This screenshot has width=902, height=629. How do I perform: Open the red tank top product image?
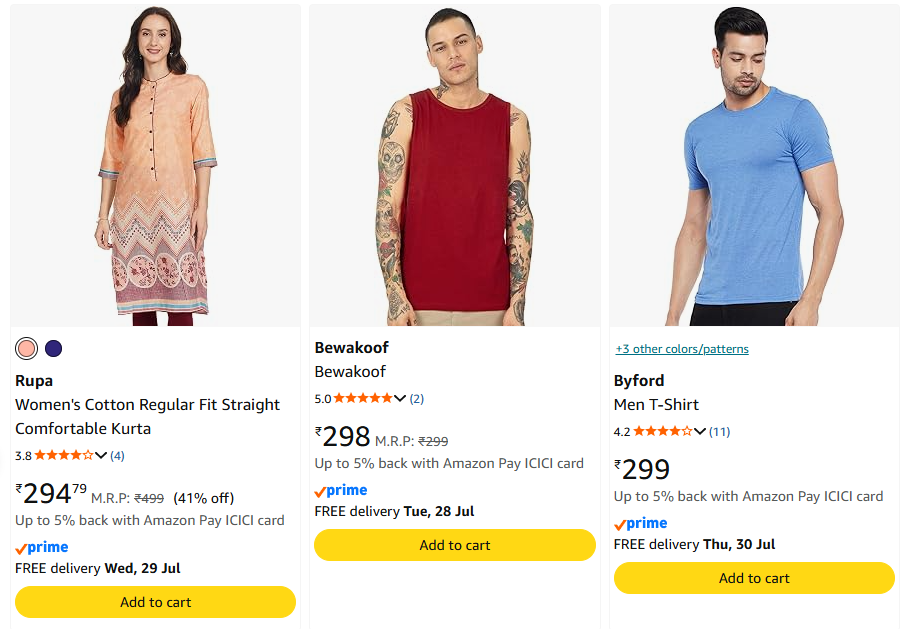[454, 165]
